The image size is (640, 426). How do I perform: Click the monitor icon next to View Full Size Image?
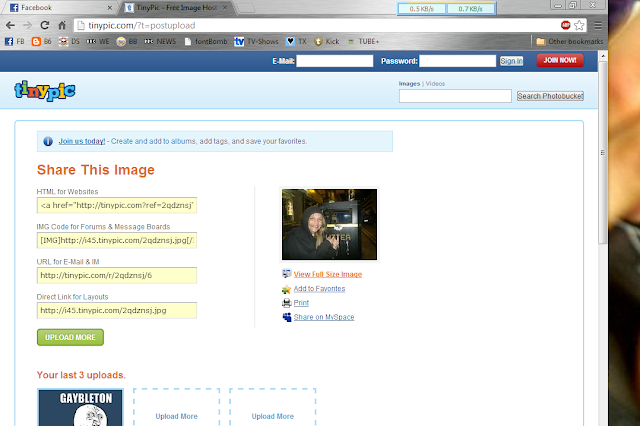(287, 274)
